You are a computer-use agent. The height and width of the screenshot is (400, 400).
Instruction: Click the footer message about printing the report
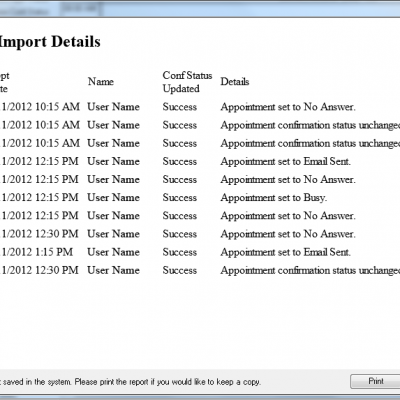point(130,382)
